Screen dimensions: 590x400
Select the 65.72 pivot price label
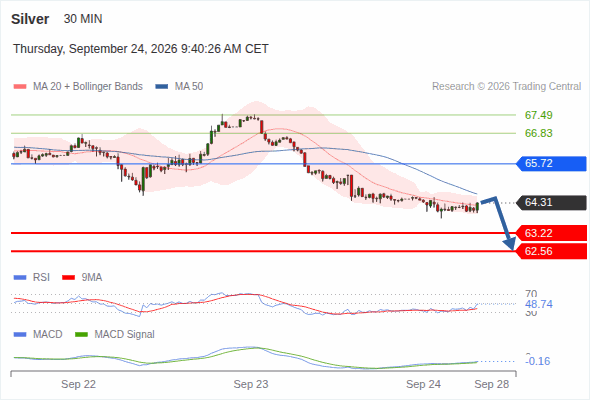pos(551,164)
